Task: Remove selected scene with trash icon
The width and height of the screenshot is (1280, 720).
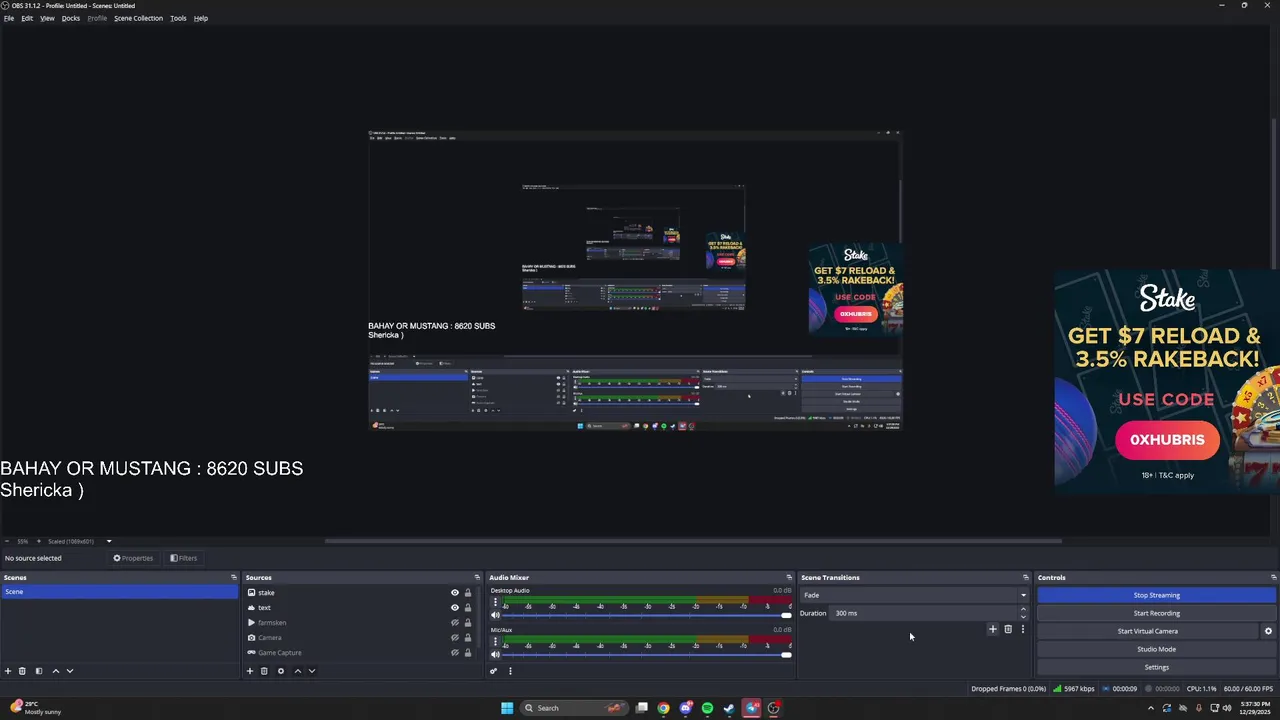Action: pos(22,671)
